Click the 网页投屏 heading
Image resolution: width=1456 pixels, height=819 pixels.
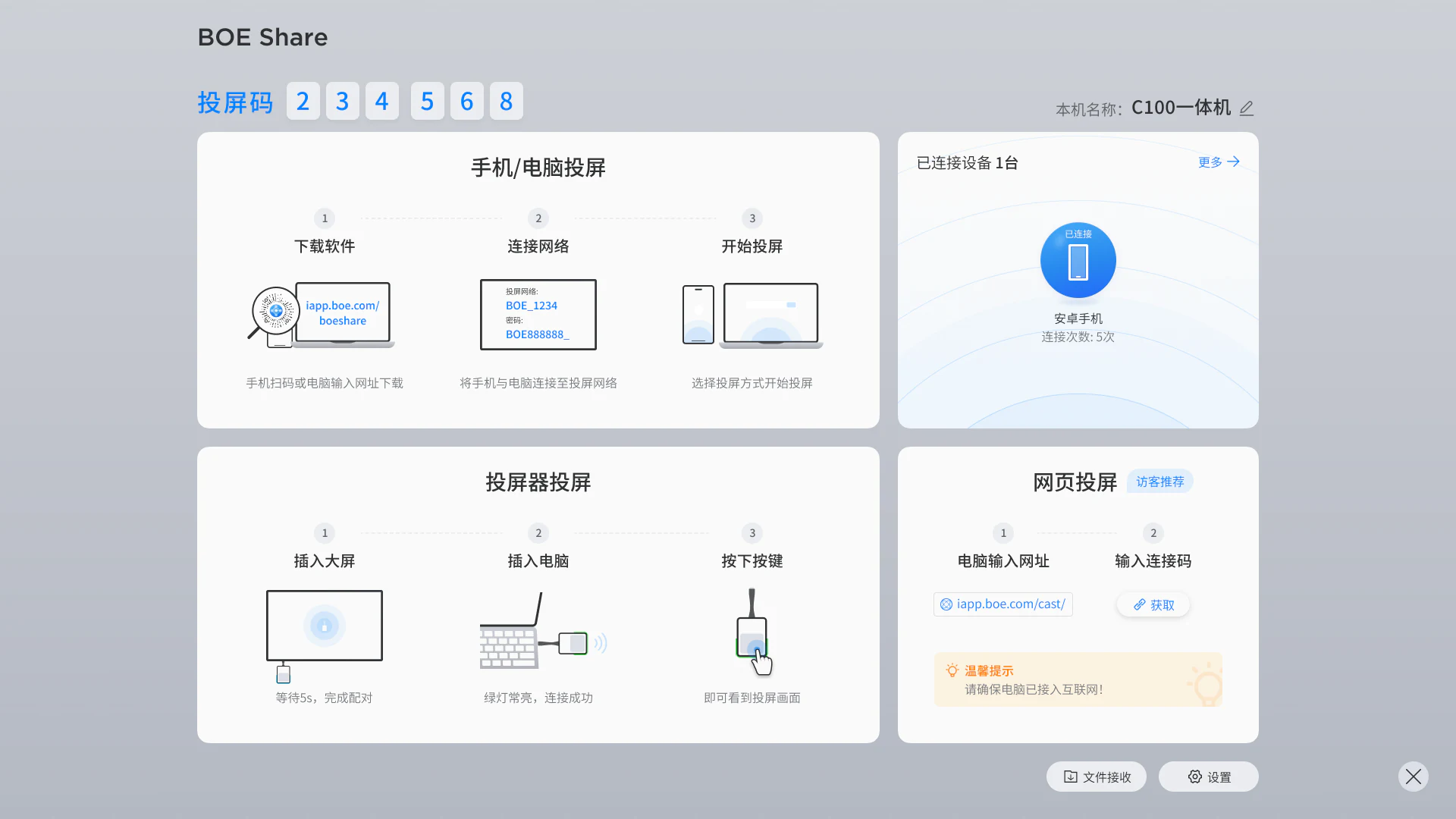click(x=1075, y=482)
